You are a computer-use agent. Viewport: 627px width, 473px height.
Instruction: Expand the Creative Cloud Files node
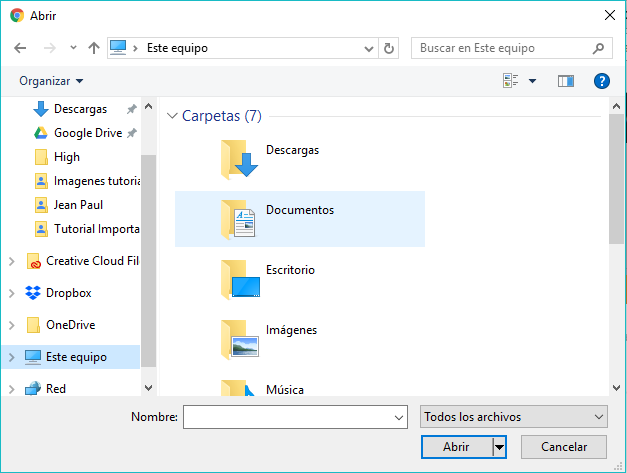click(x=12, y=261)
